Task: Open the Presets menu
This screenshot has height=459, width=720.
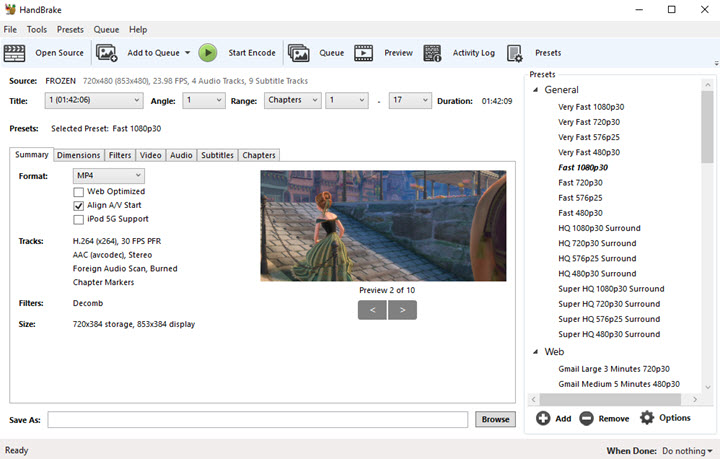Action: click(70, 29)
